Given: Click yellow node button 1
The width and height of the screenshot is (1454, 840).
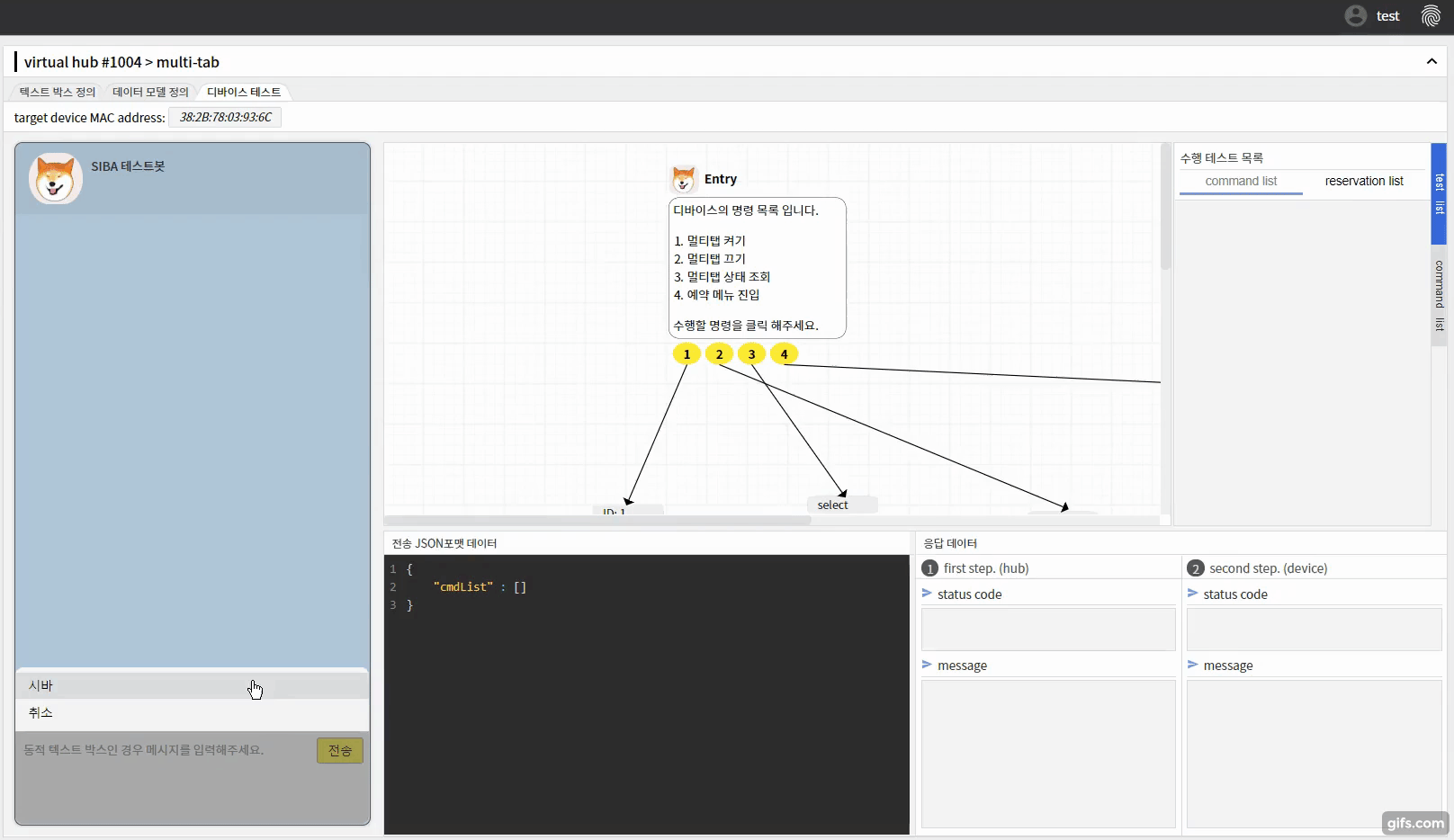Looking at the screenshot, I should (x=687, y=354).
